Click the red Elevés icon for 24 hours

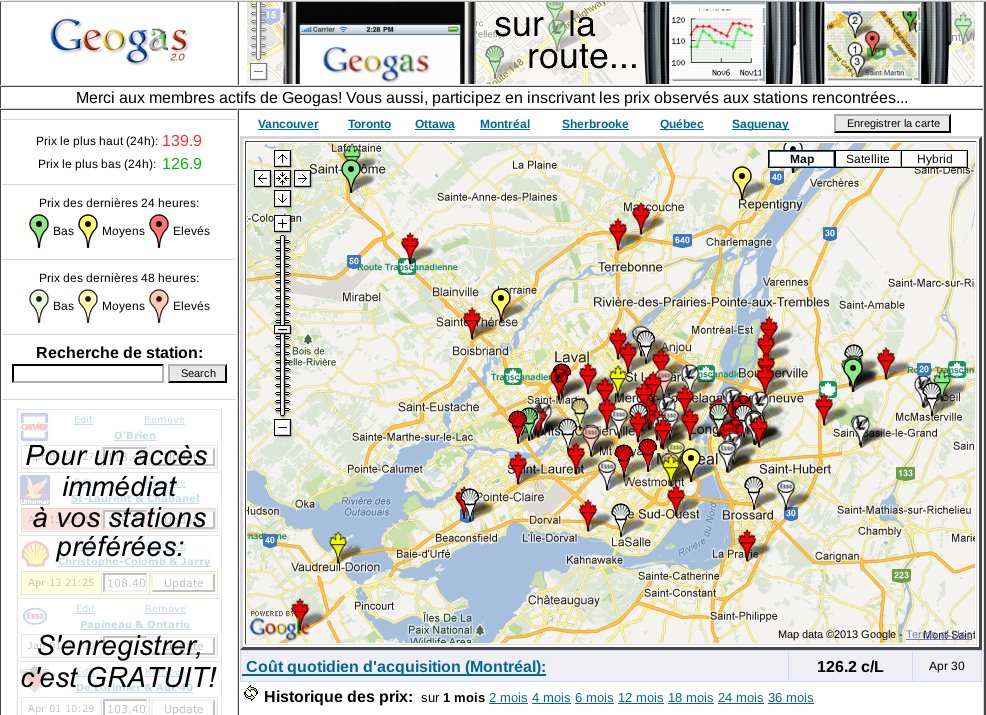pos(159,230)
